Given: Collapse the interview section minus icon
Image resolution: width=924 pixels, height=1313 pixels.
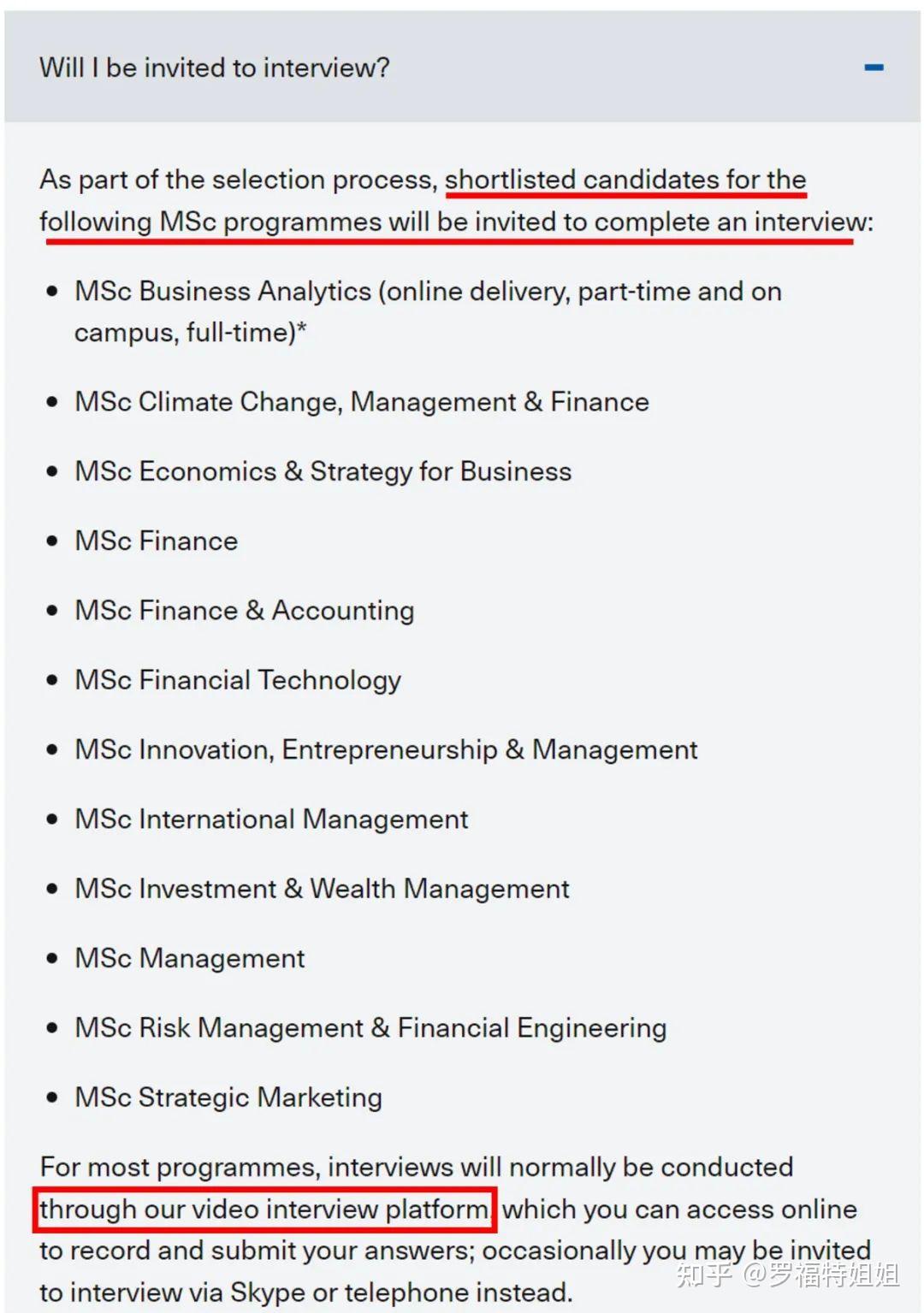Looking at the screenshot, I should click(874, 68).
